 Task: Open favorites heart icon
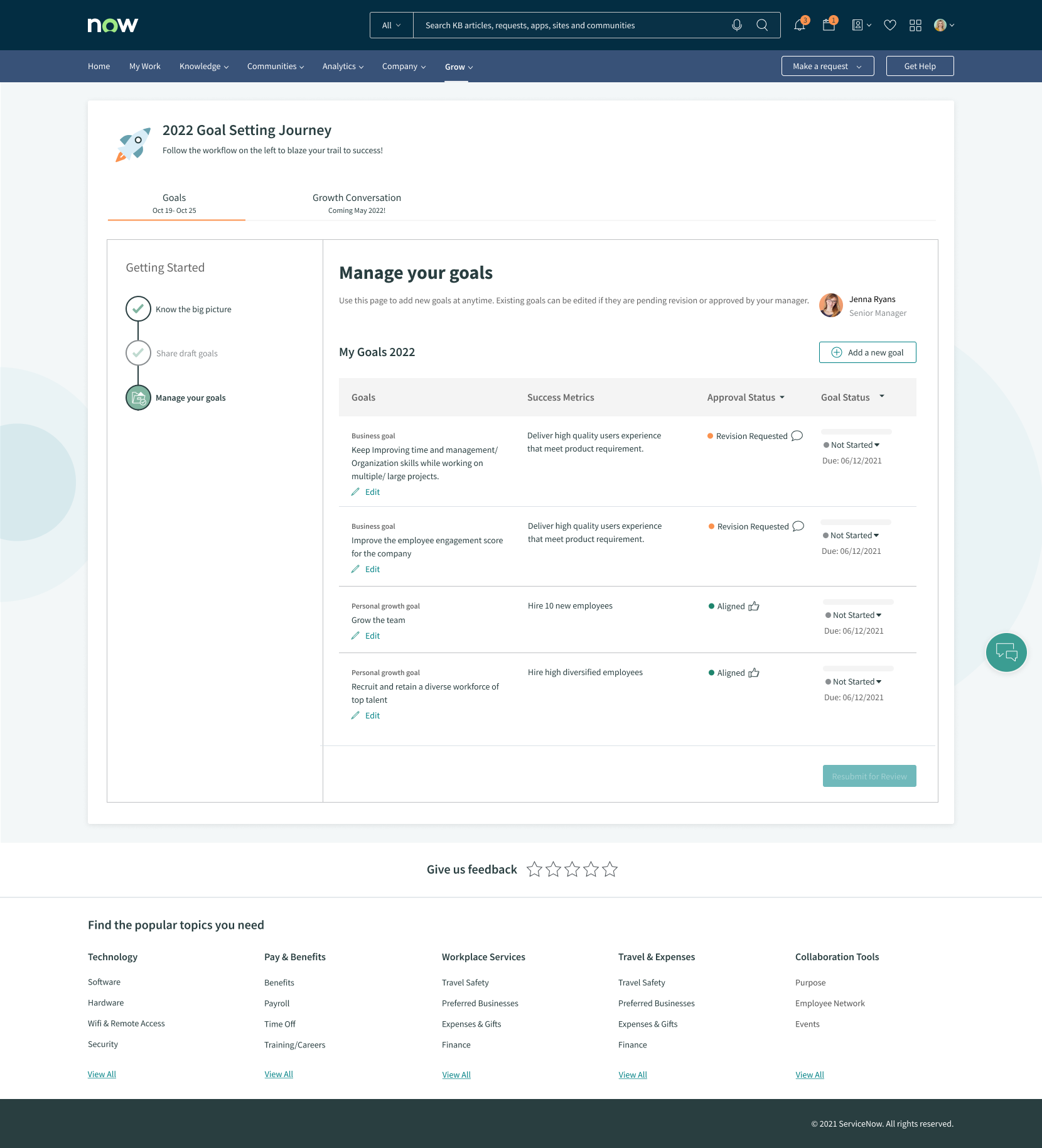890,25
